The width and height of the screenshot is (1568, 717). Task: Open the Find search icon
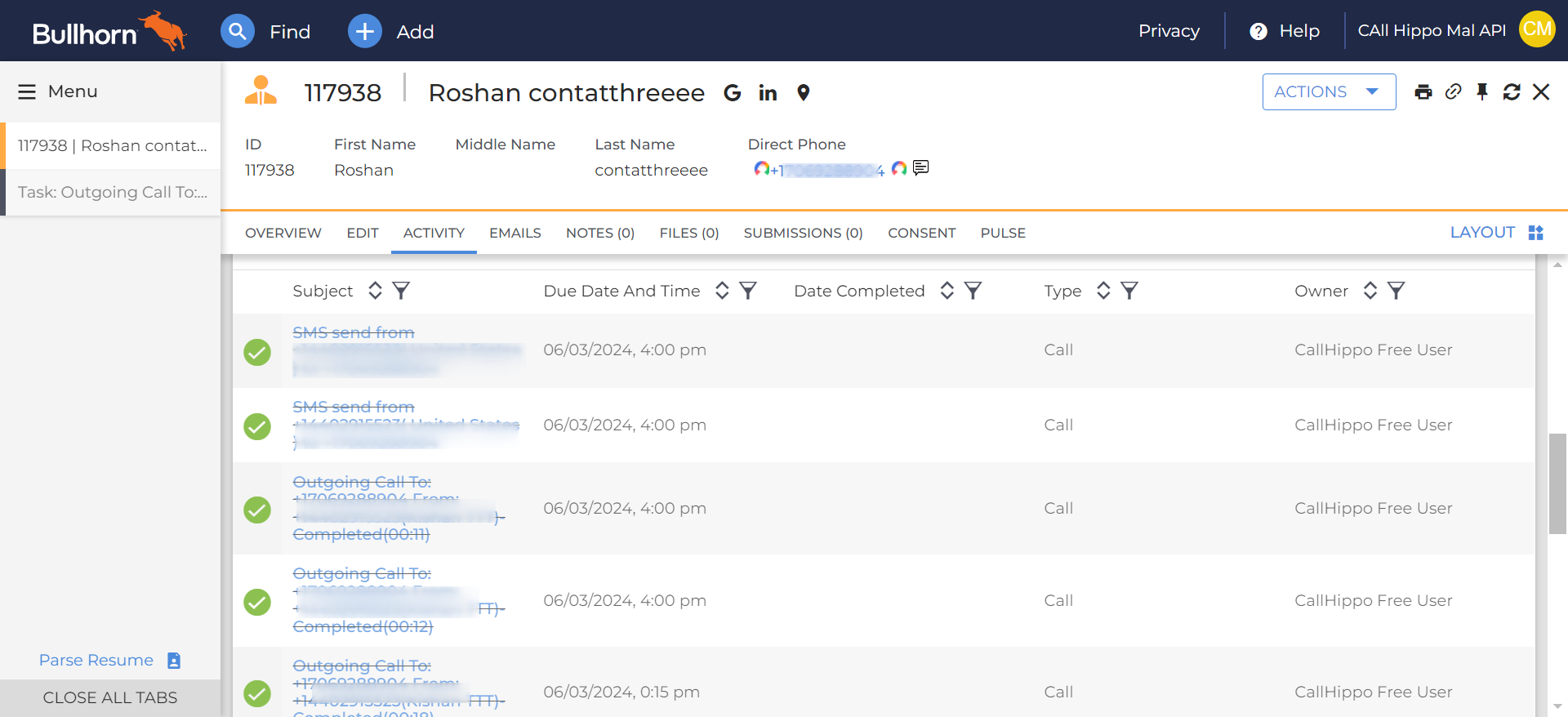238,31
